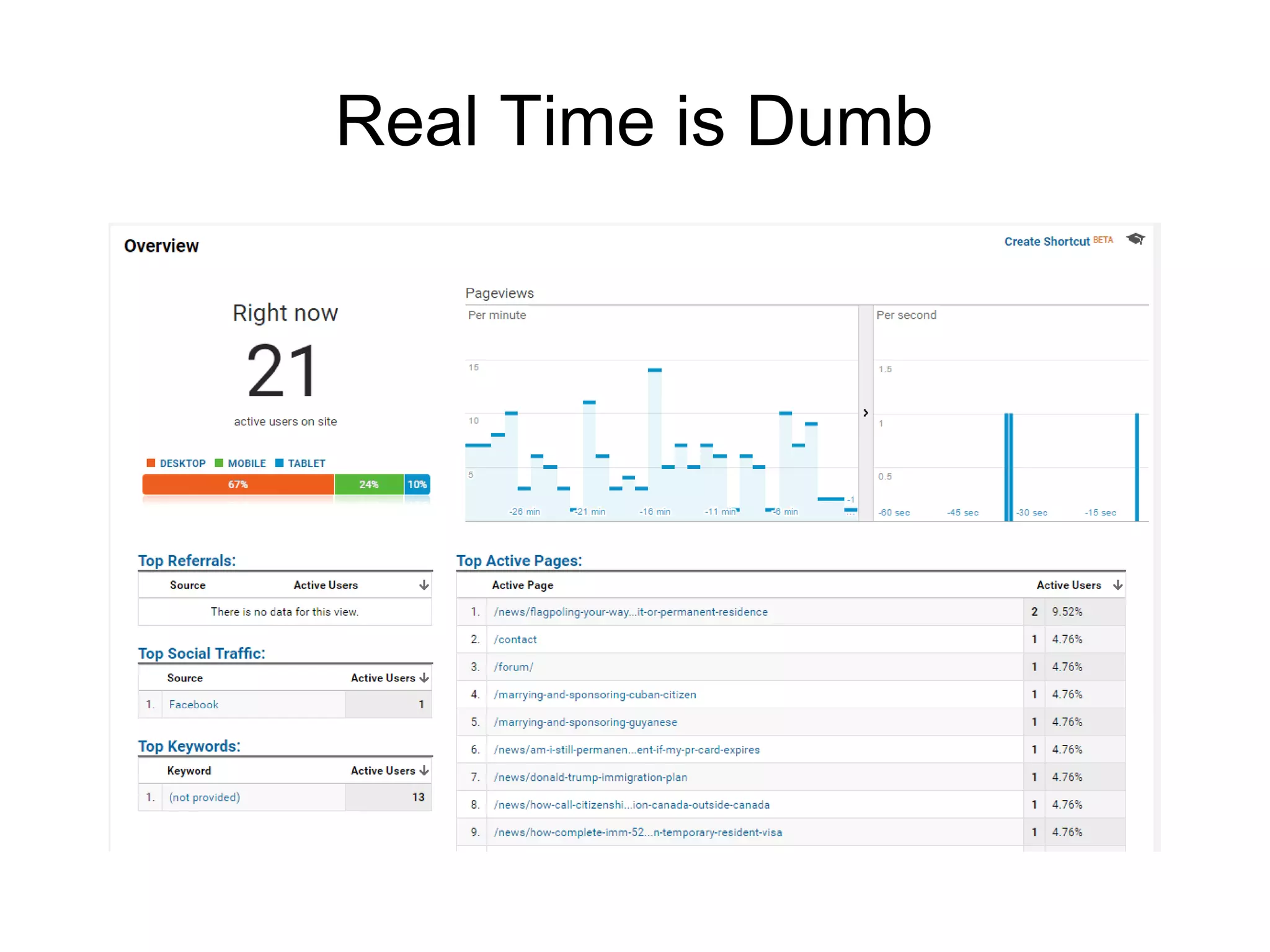Screen dimensions: 1270x952
Task: Click the 9.52% value in row one
Action: 1067,612
